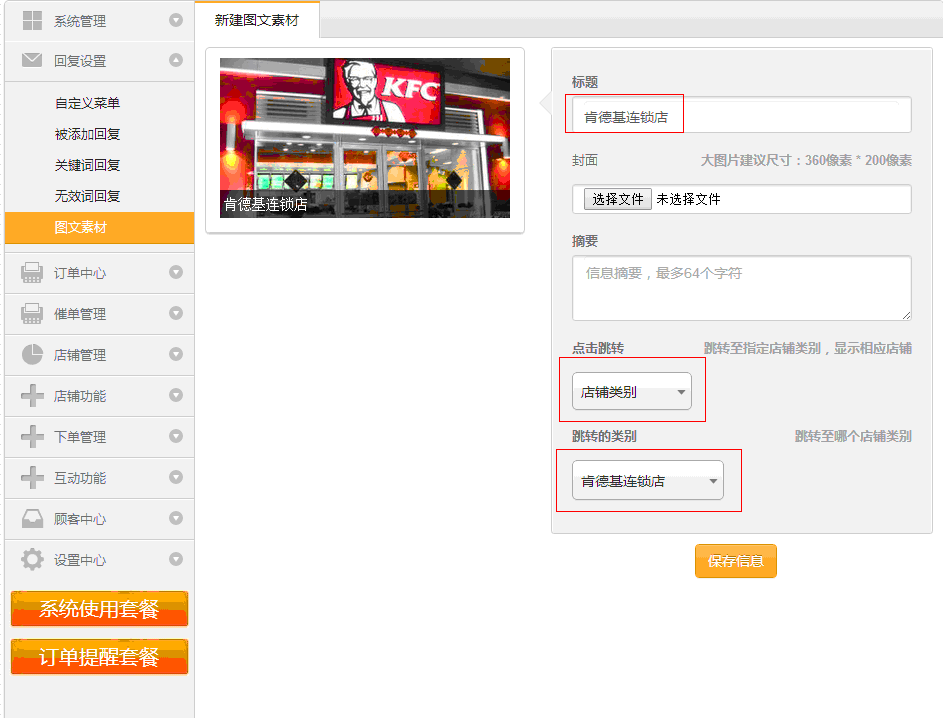Open 自定义菜单 submenu item

87,103
